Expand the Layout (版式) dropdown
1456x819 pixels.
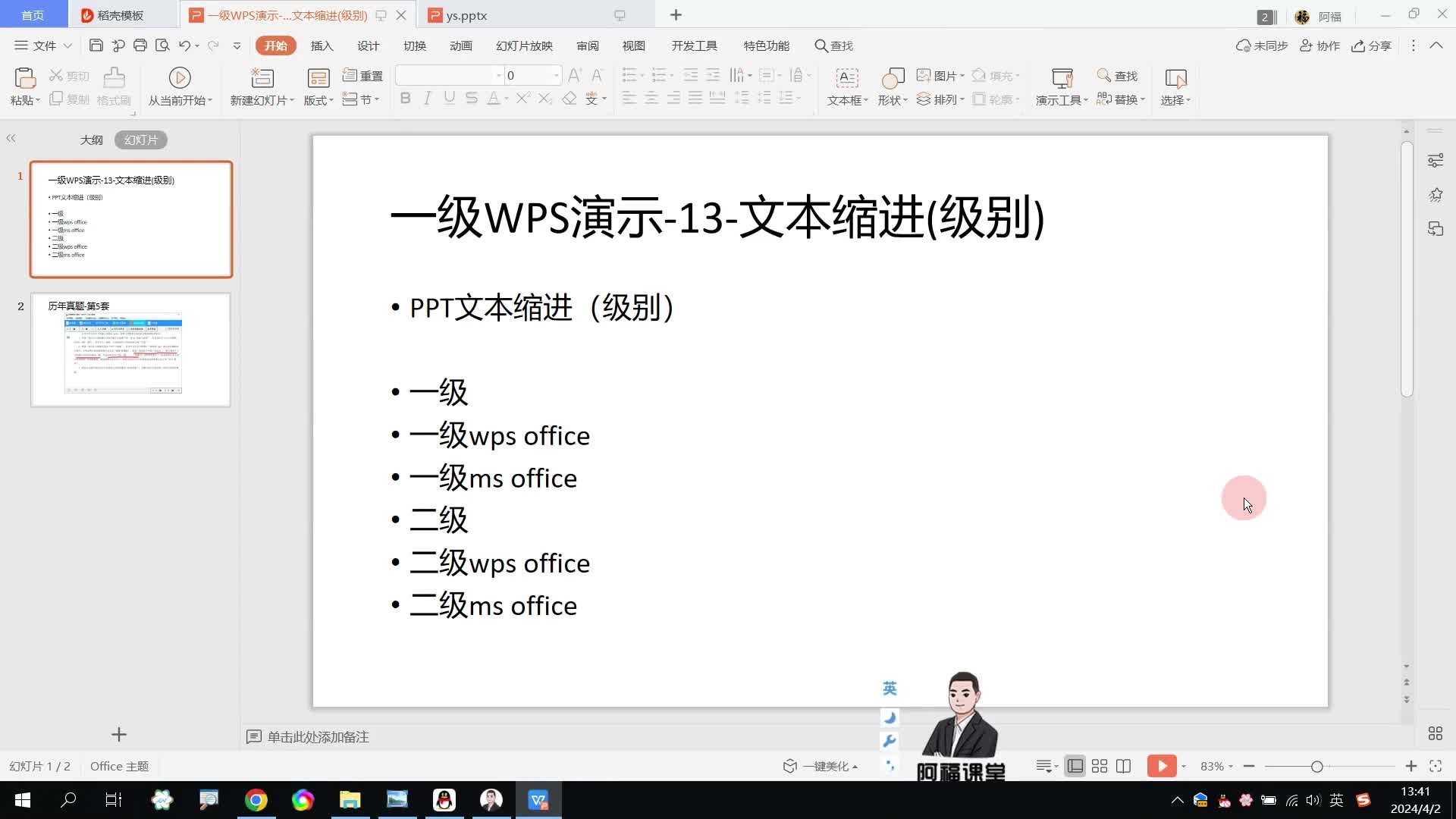coord(319,100)
